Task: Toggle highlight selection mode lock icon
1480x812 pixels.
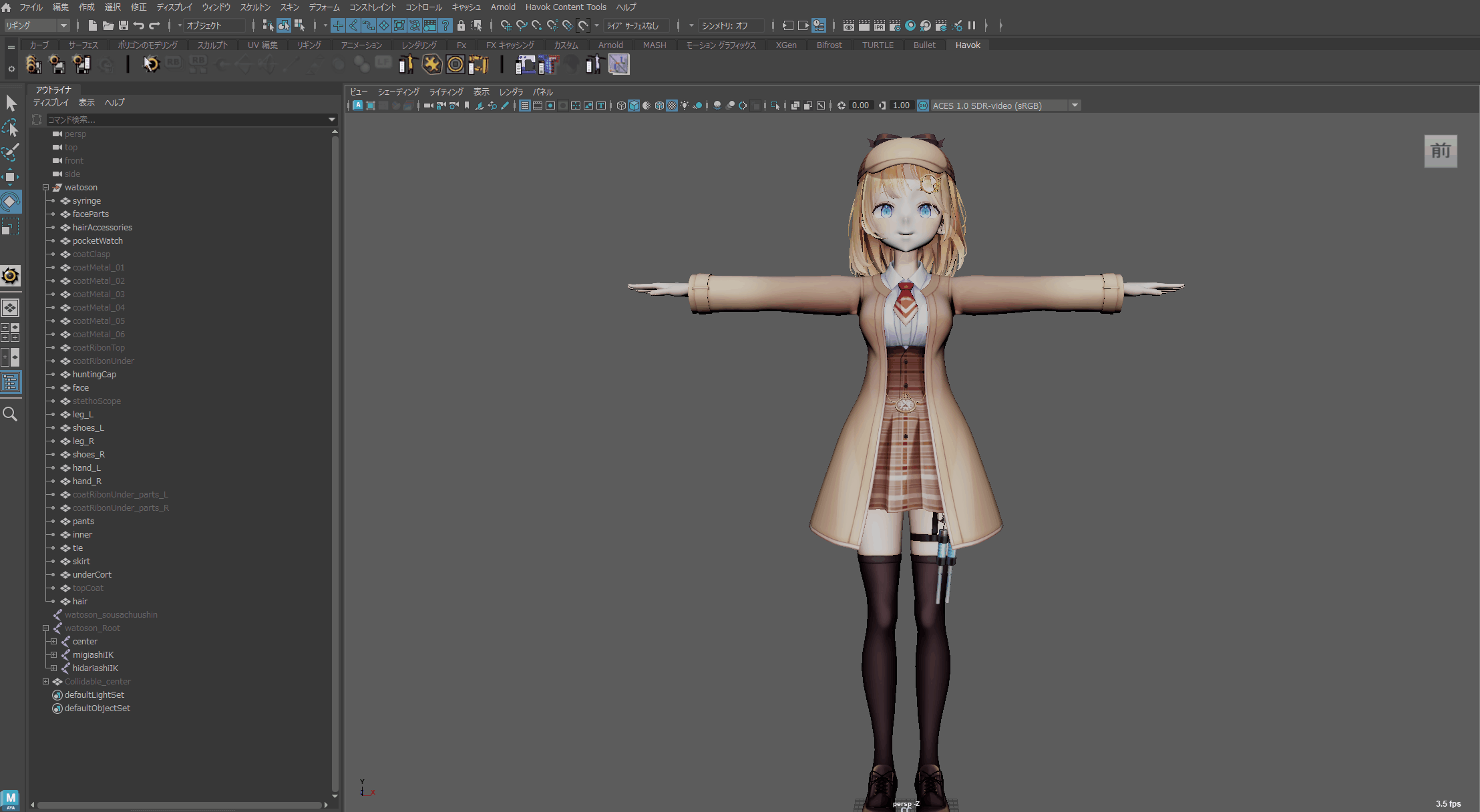Action: [x=461, y=25]
